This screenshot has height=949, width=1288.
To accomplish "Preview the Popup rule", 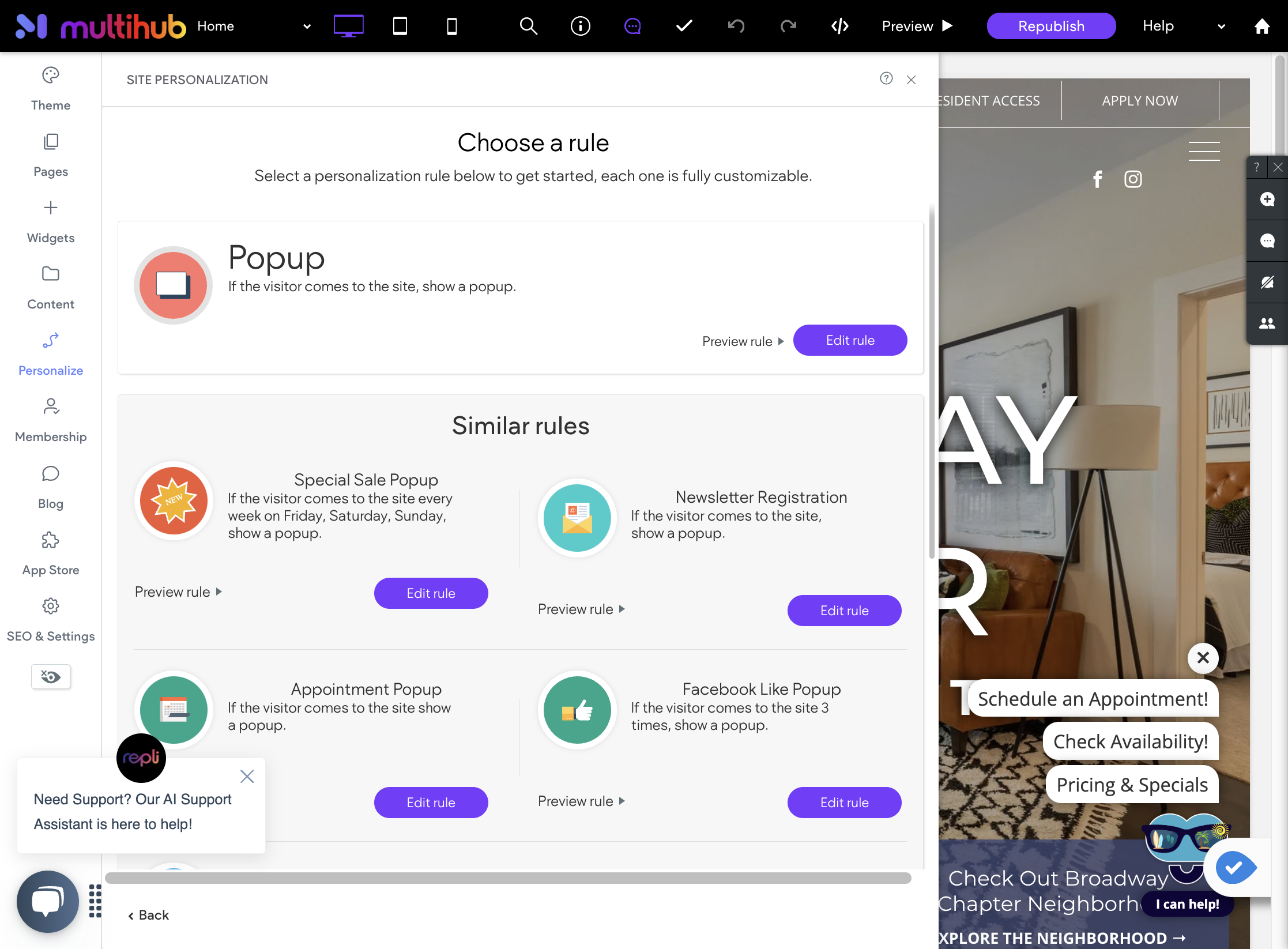I will tap(743, 341).
